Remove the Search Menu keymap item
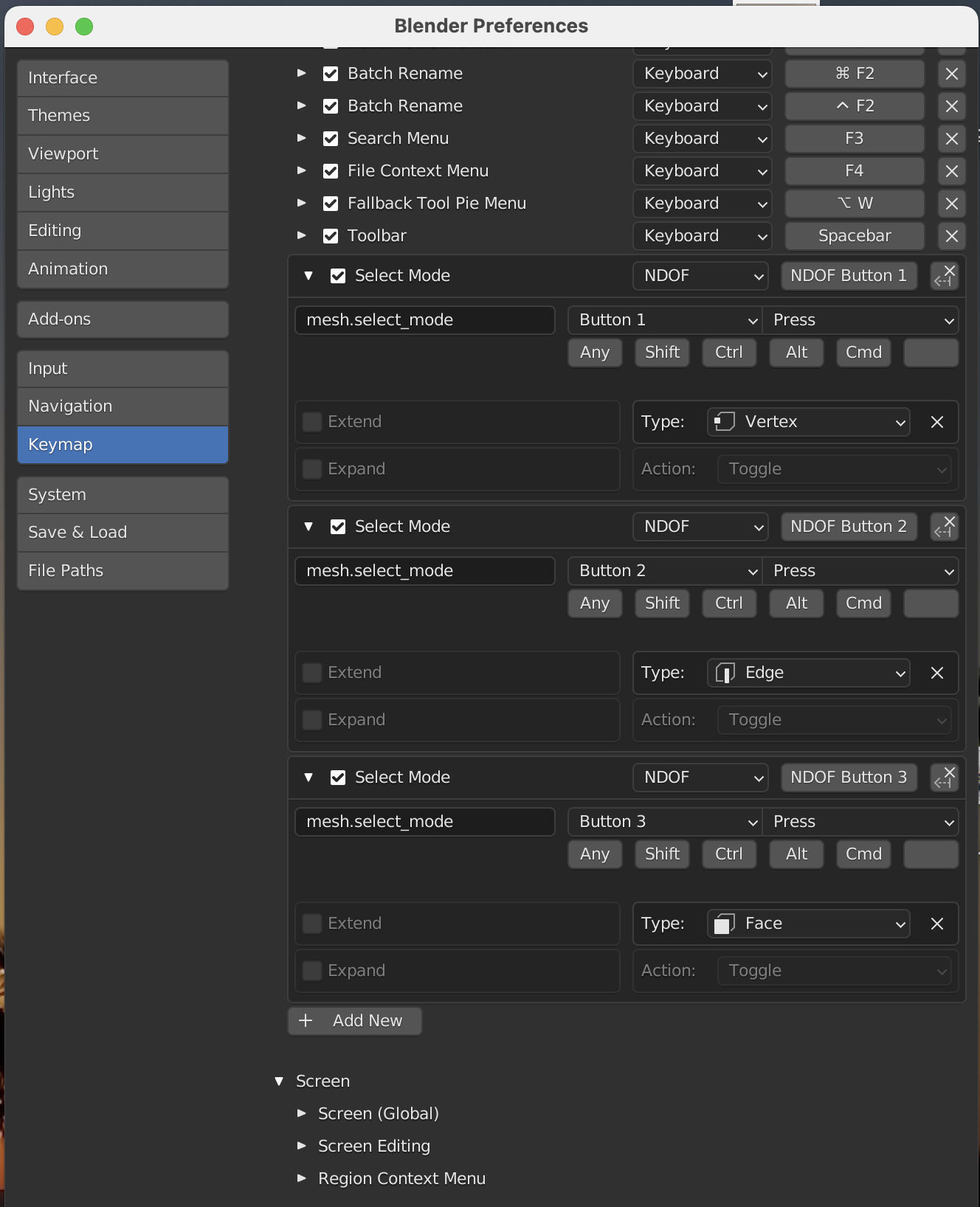 coord(952,139)
